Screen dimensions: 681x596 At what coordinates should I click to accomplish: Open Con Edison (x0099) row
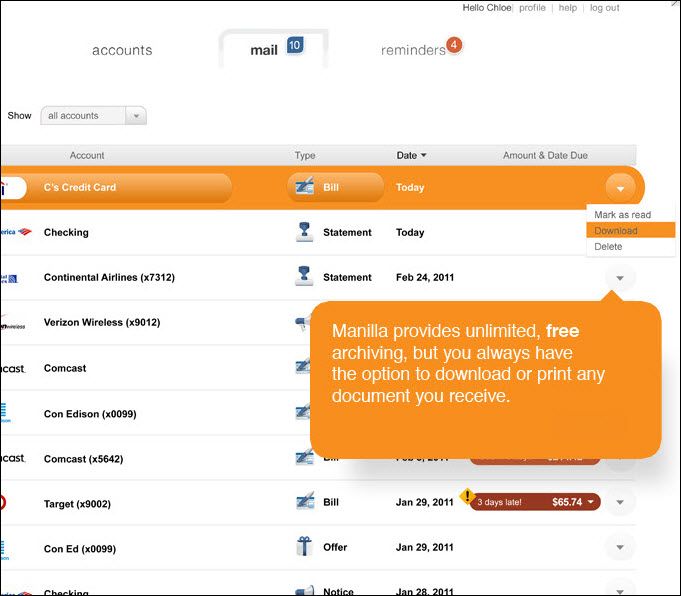pos(155,414)
